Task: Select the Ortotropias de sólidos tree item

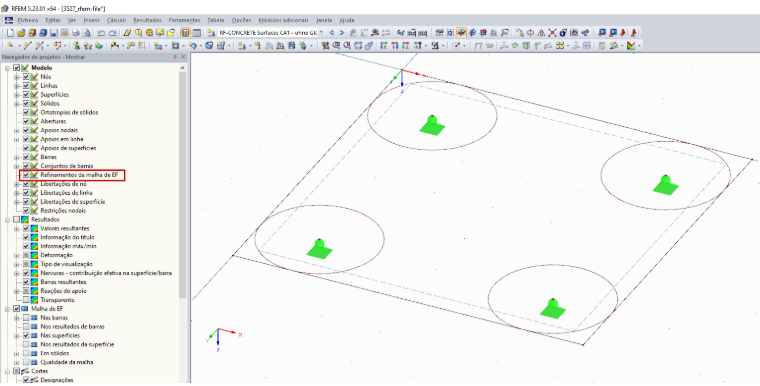Action: (69, 113)
